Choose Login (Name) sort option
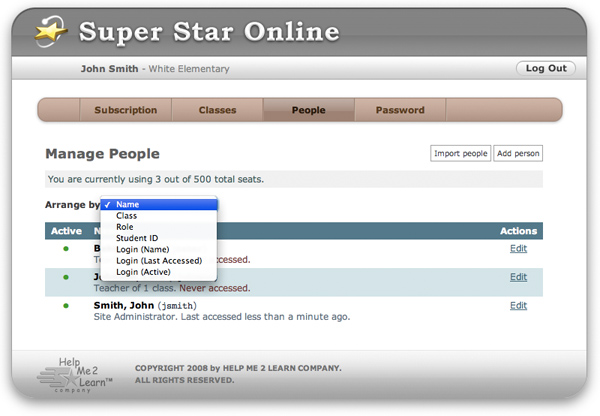The image size is (600, 416). pos(143,249)
